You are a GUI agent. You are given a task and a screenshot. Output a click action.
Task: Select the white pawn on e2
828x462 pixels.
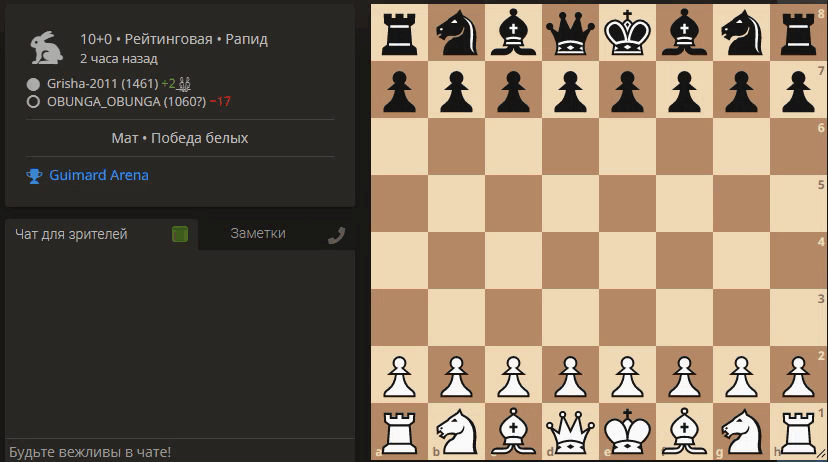627,375
